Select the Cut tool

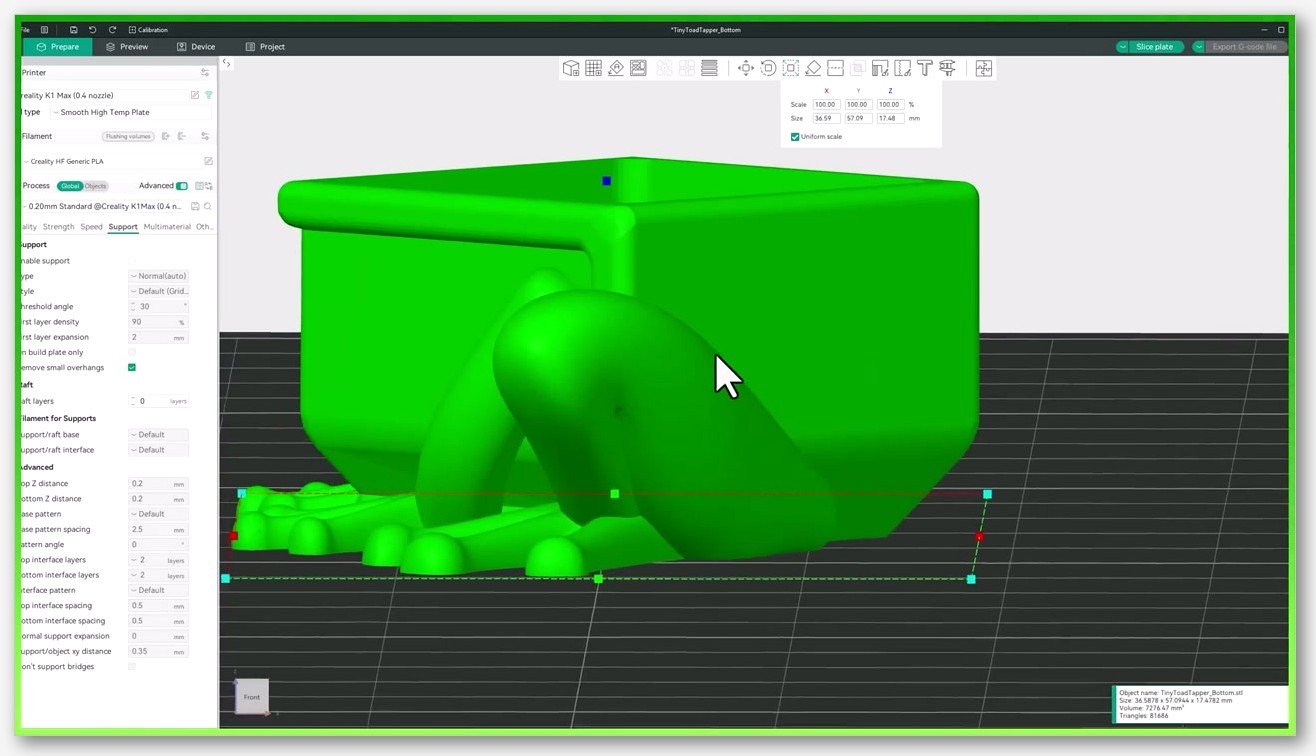tap(835, 68)
